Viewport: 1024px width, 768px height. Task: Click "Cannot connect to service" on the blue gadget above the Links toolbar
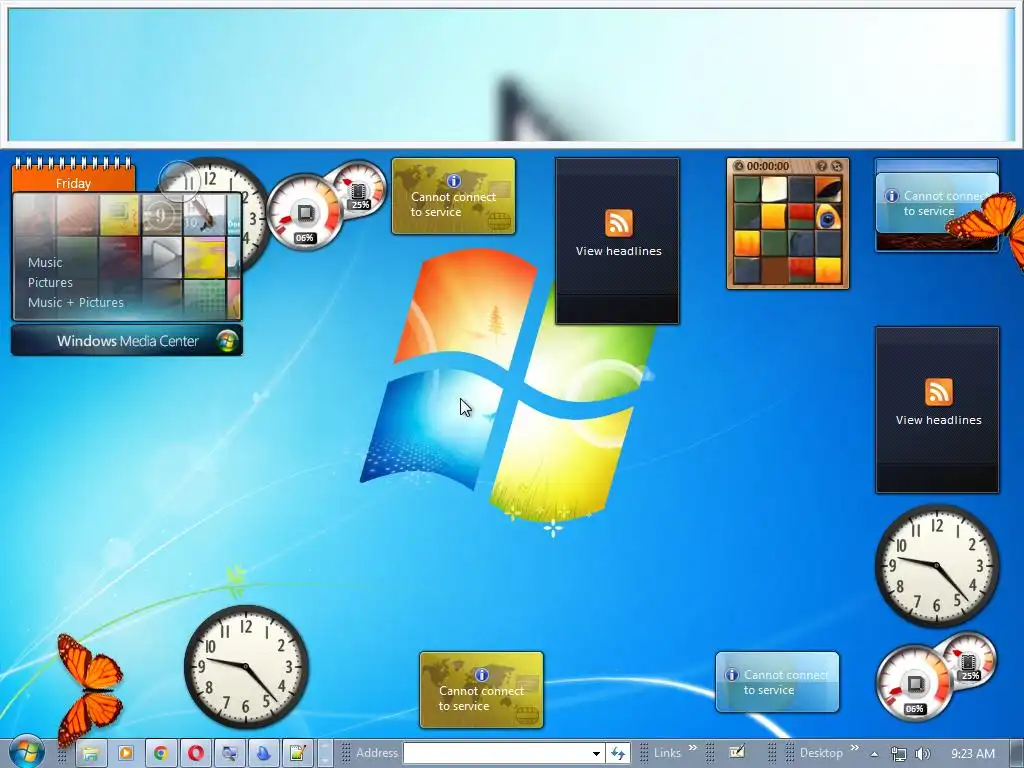(786, 682)
